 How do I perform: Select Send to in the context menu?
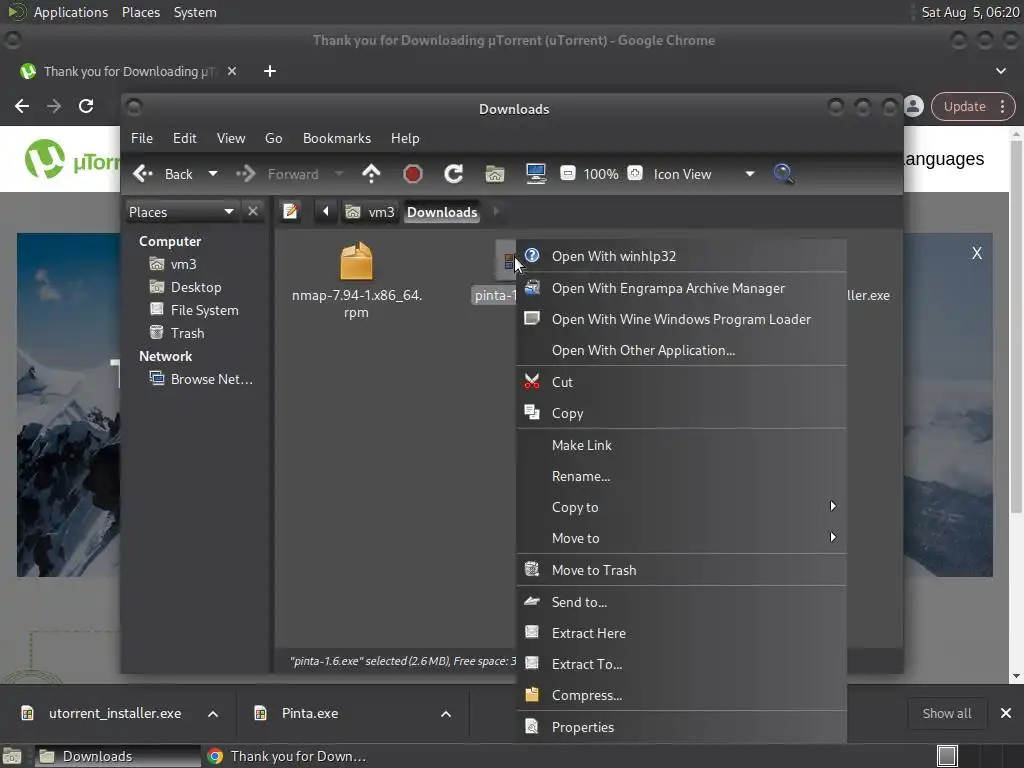pyautogui.click(x=681, y=602)
